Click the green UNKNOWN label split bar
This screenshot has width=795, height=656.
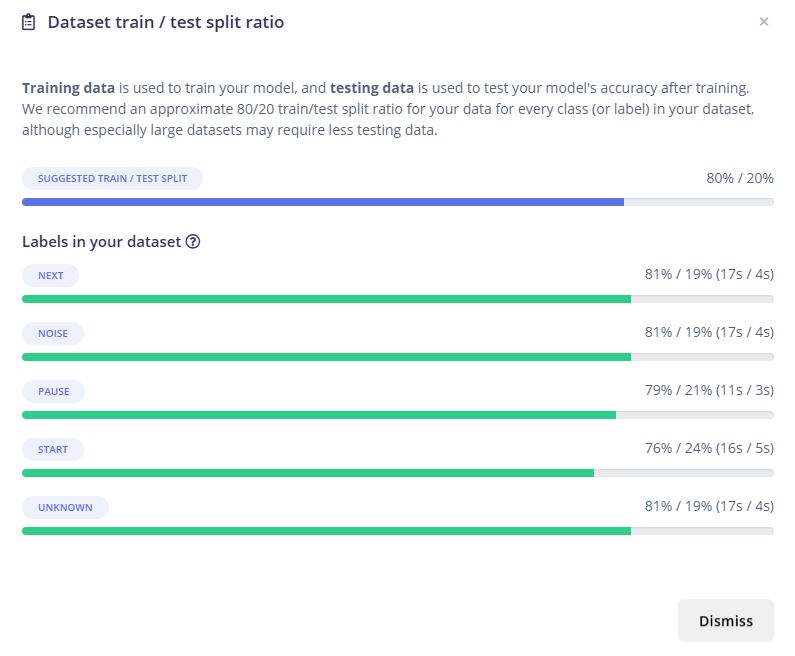coord(326,531)
